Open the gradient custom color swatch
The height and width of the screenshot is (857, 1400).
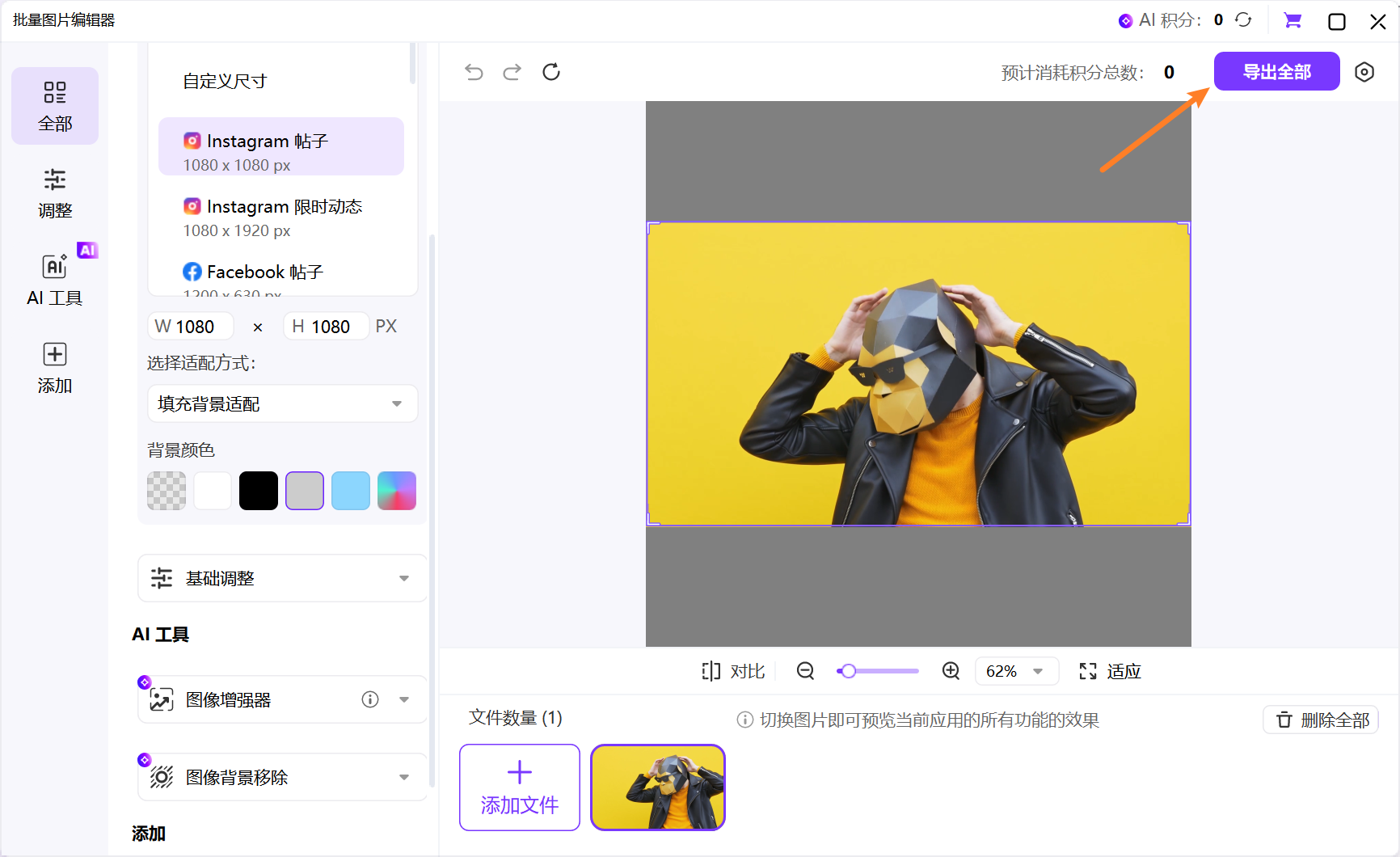click(x=397, y=491)
